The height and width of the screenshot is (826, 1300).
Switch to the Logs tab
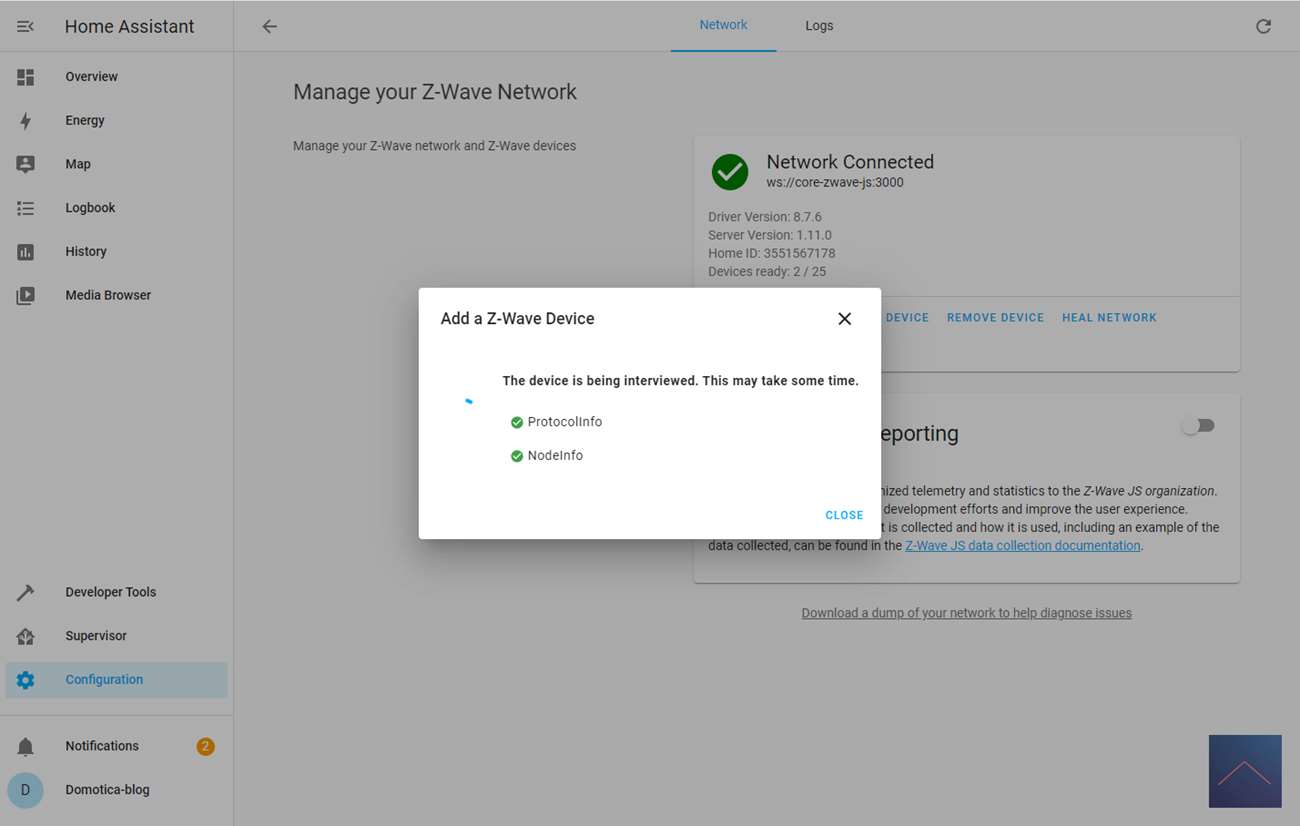tap(819, 26)
